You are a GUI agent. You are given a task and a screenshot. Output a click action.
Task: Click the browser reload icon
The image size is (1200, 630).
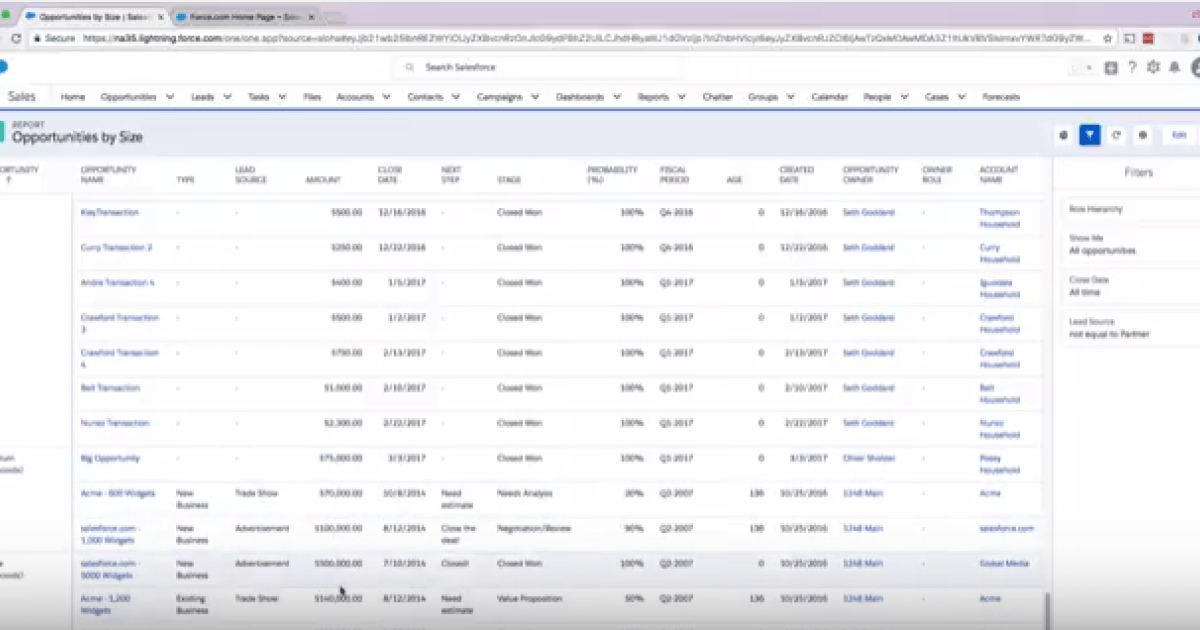click(x=15, y=38)
